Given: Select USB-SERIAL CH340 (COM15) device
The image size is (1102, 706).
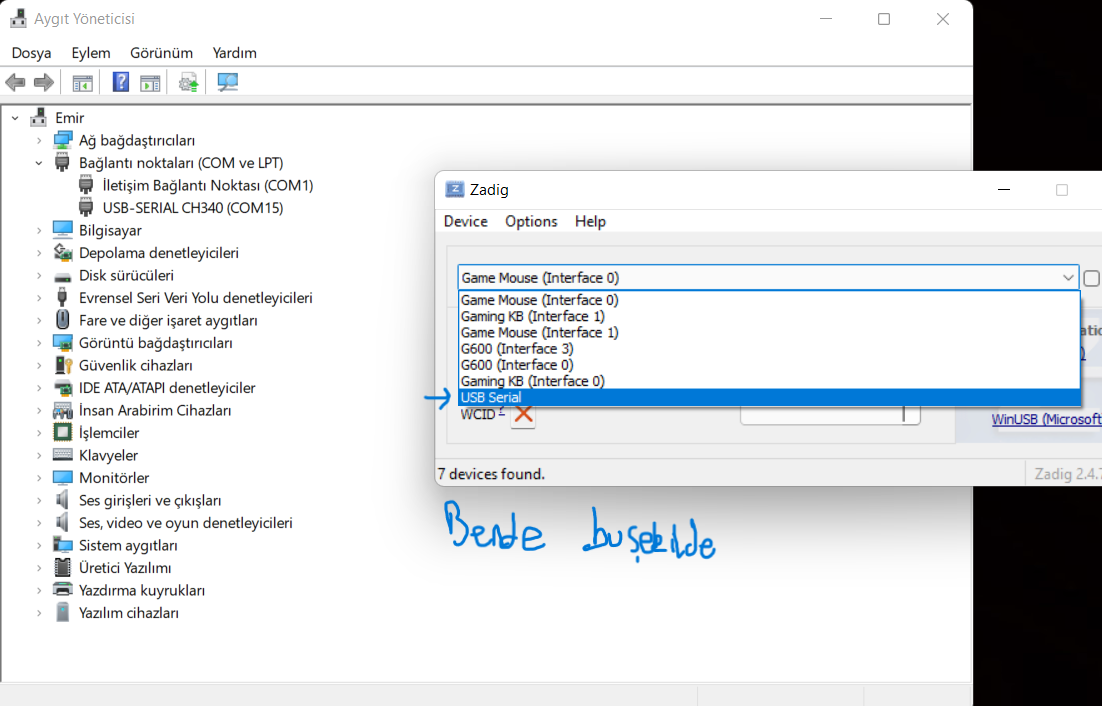Looking at the screenshot, I should (x=192, y=208).
